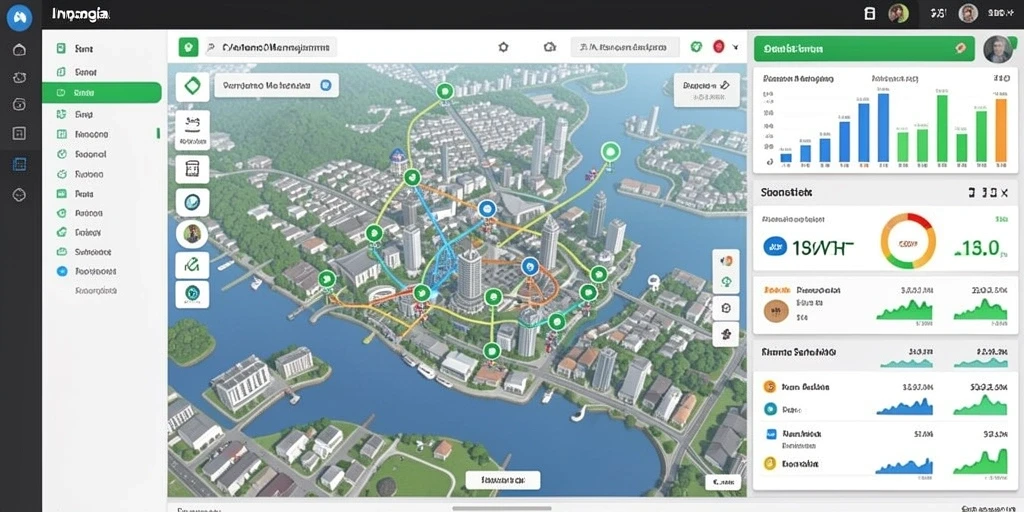Toggle the blue option on the map label
Image resolution: width=1024 pixels, height=512 pixels.
325,85
